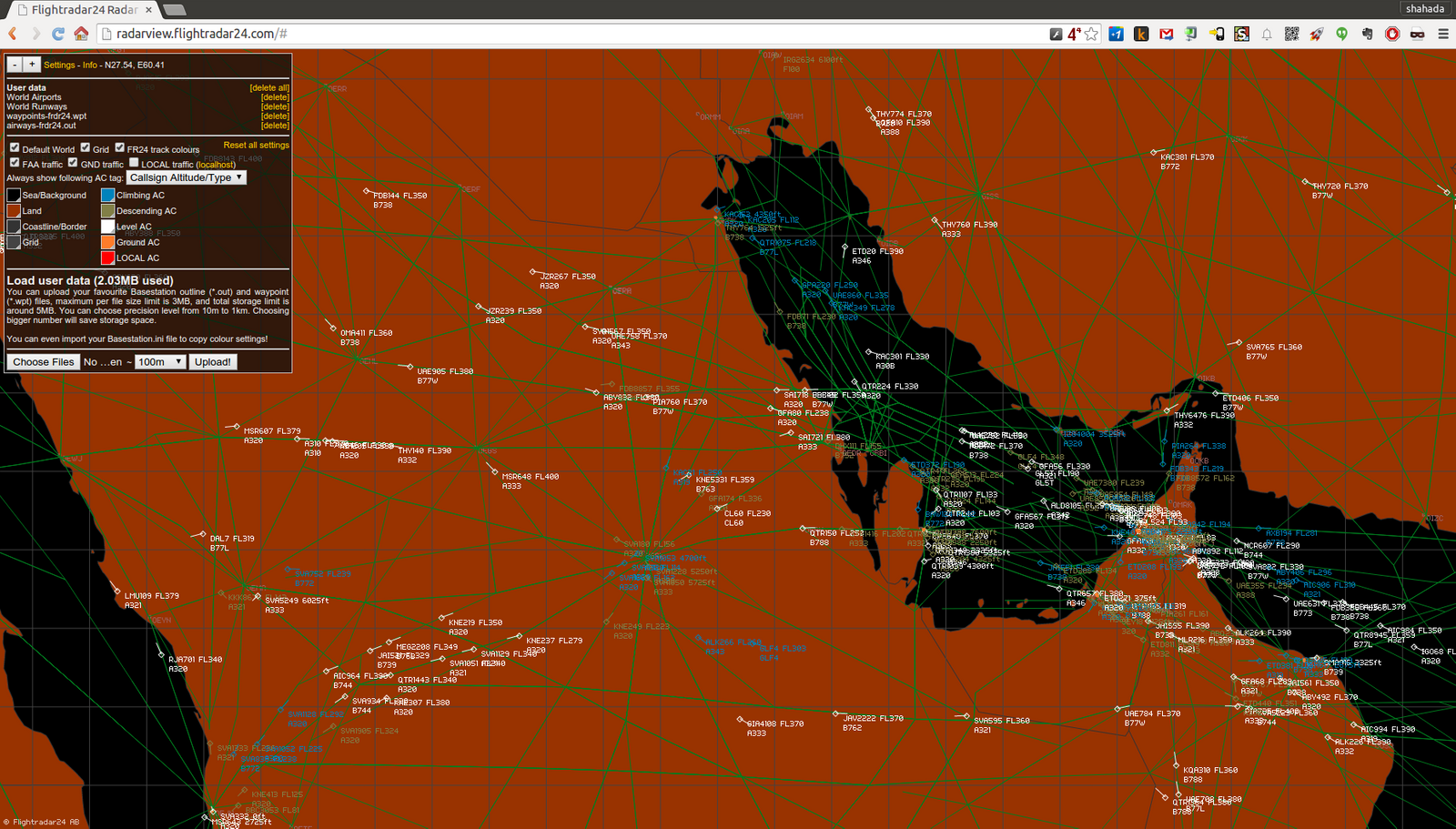Open the Google +1 extension
Viewport: 1456px width, 829px height.
[1117, 34]
